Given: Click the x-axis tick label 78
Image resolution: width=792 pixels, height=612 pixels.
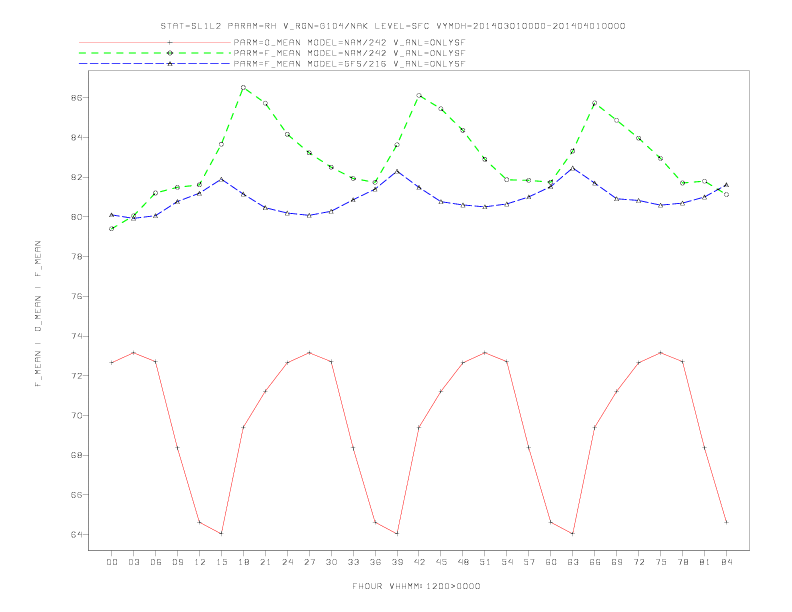Looking at the screenshot, I should pyautogui.click(x=682, y=562).
